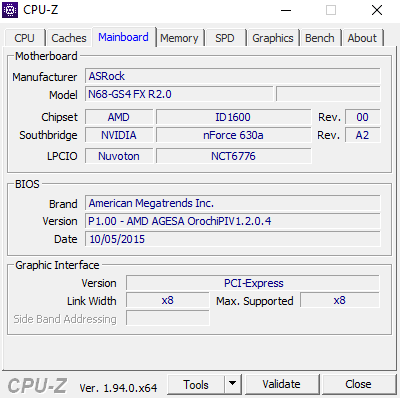The height and width of the screenshot is (398, 400).
Task: Open the Tools dropdown arrow
Action: tap(233, 384)
